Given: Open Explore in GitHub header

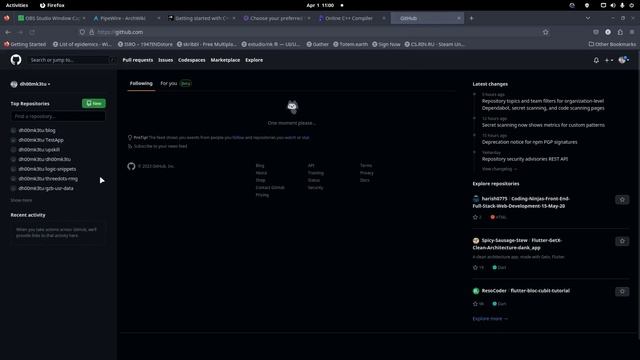Looking at the screenshot, I should (254, 60).
